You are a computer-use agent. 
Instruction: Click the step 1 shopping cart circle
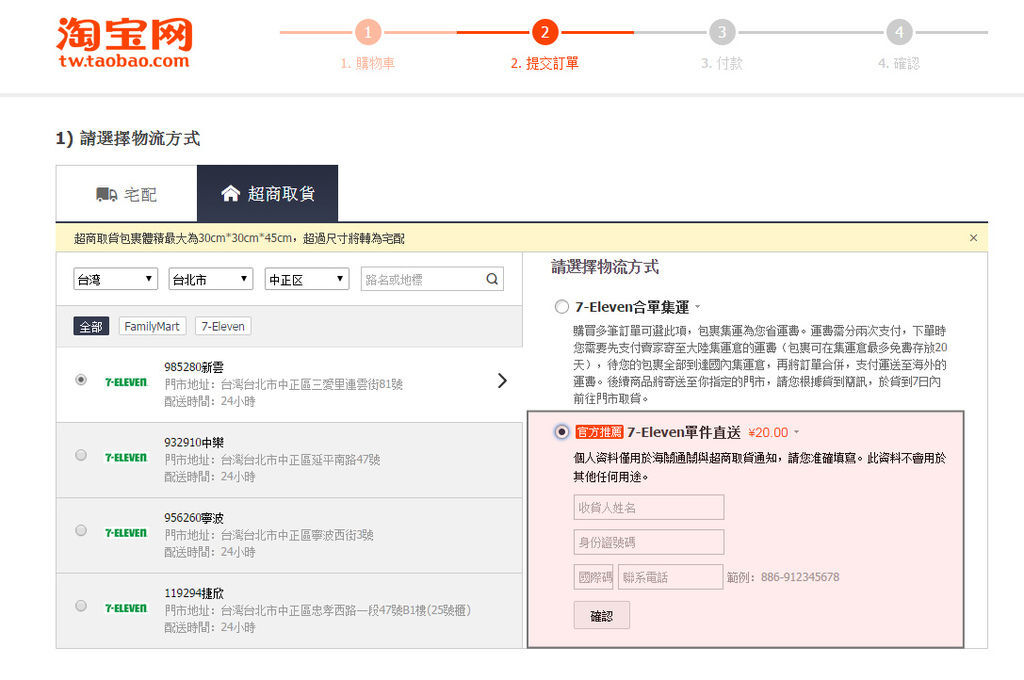tap(368, 32)
